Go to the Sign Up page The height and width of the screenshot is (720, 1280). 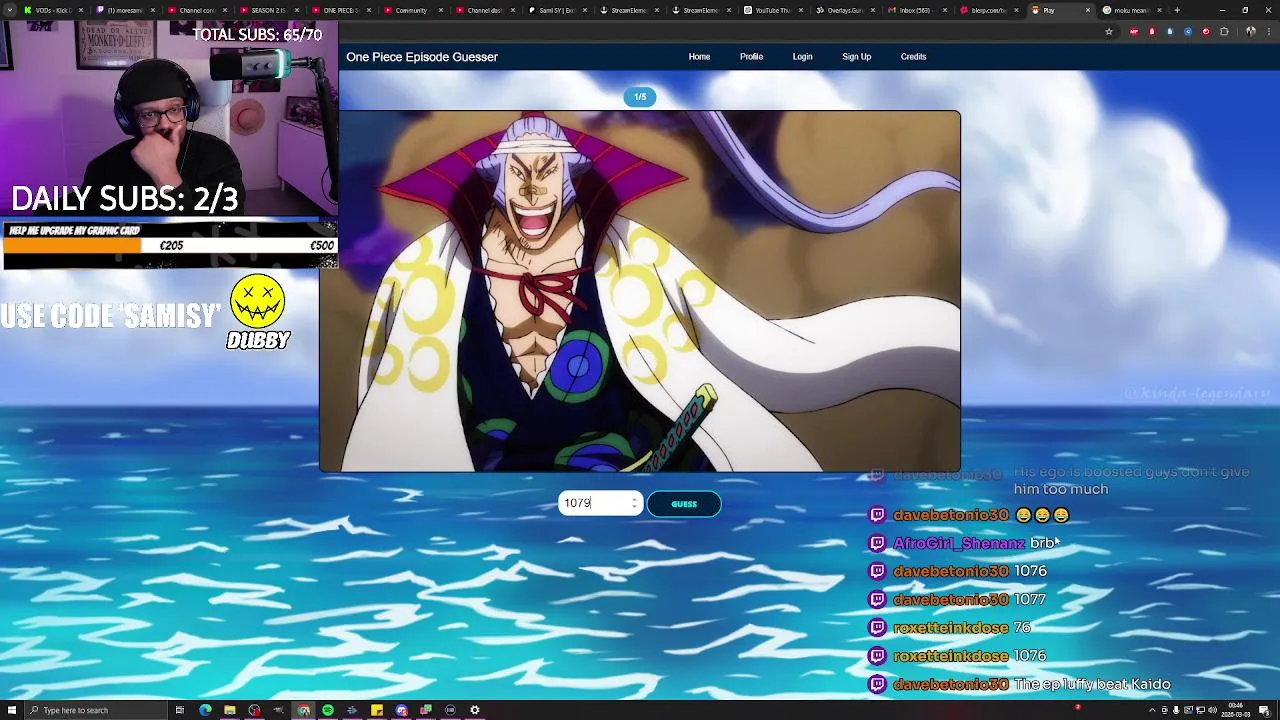point(856,57)
